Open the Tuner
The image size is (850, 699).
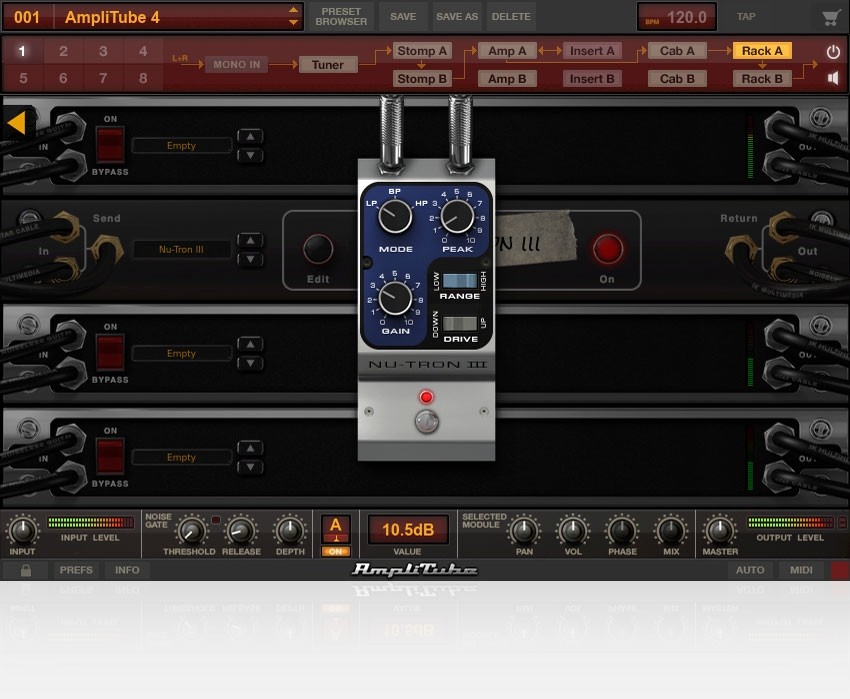327,65
